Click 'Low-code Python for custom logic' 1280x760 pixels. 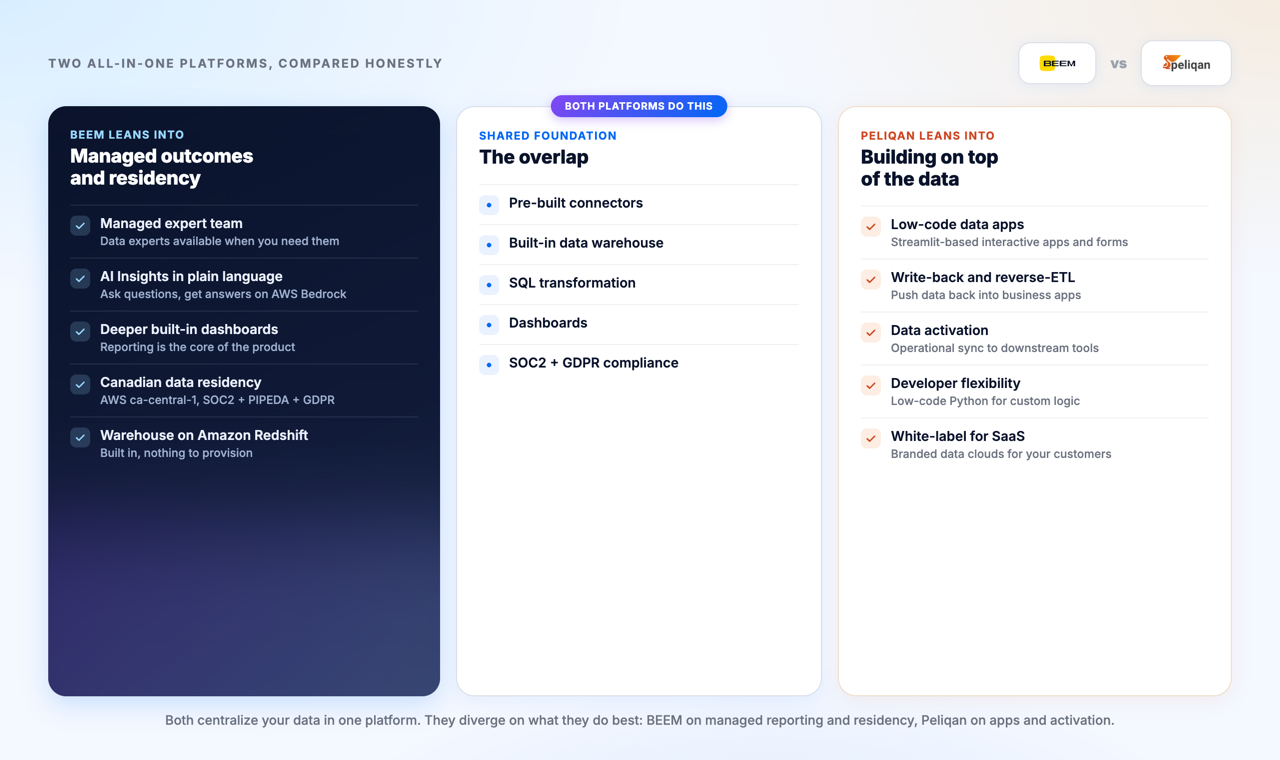click(985, 402)
